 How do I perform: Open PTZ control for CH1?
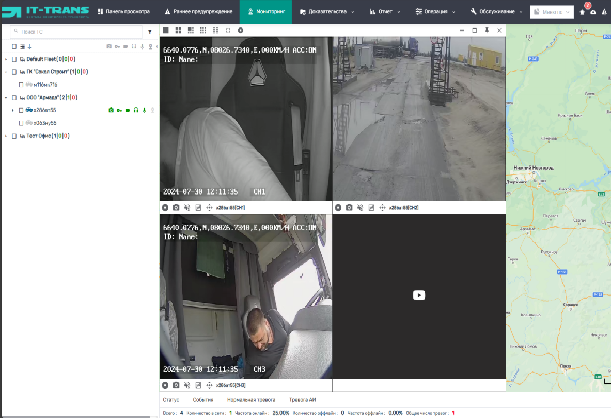(209, 208)
